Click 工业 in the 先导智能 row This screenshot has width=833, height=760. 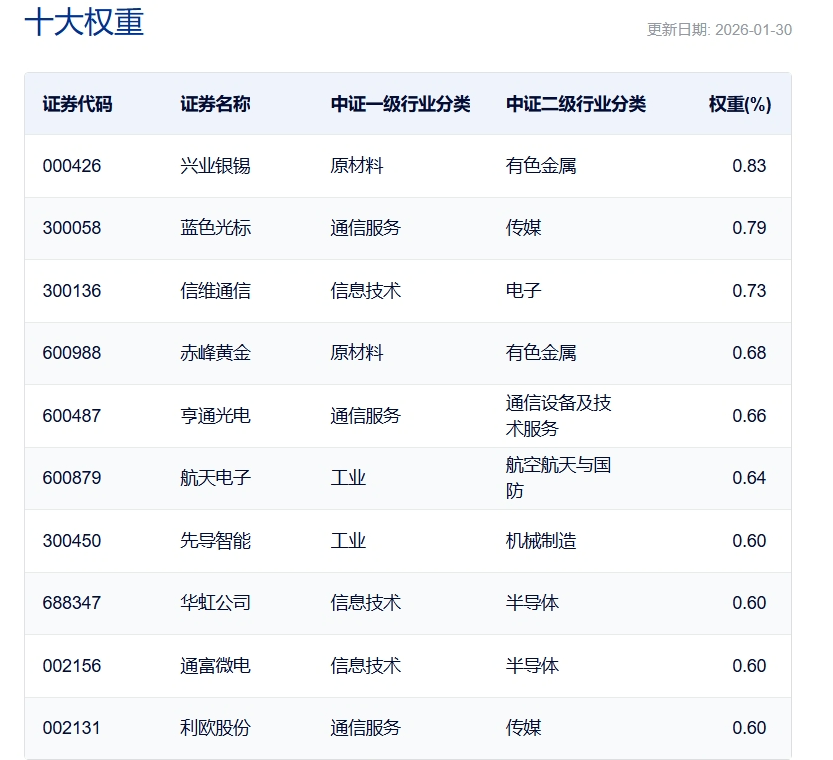click(x=348, y=541)
